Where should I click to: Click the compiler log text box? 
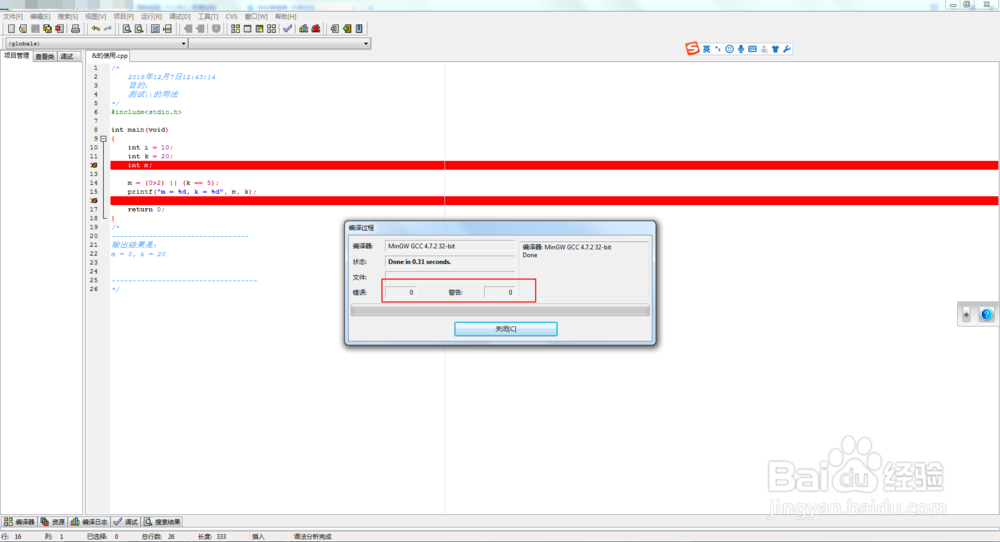click(585, 269)
